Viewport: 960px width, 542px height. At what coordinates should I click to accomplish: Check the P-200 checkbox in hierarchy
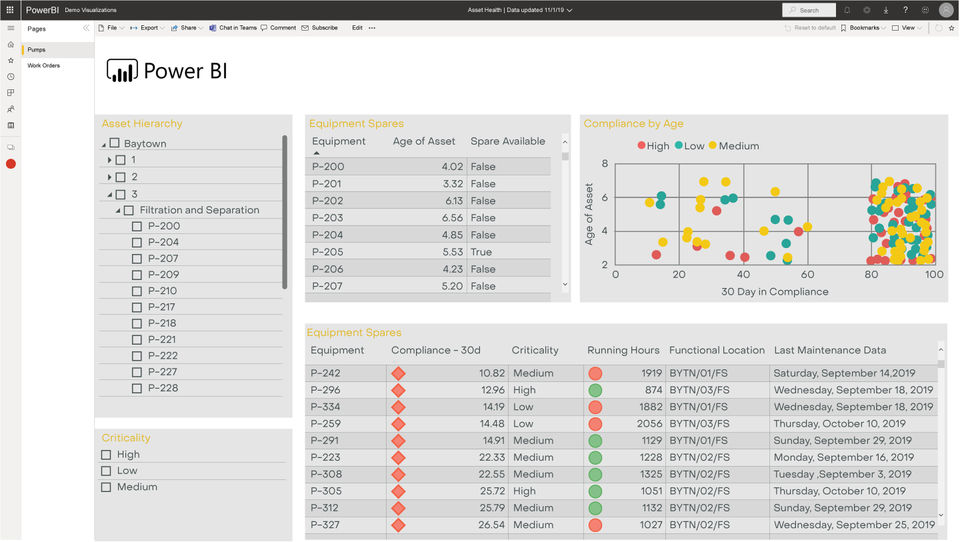(x=137, y=226)
